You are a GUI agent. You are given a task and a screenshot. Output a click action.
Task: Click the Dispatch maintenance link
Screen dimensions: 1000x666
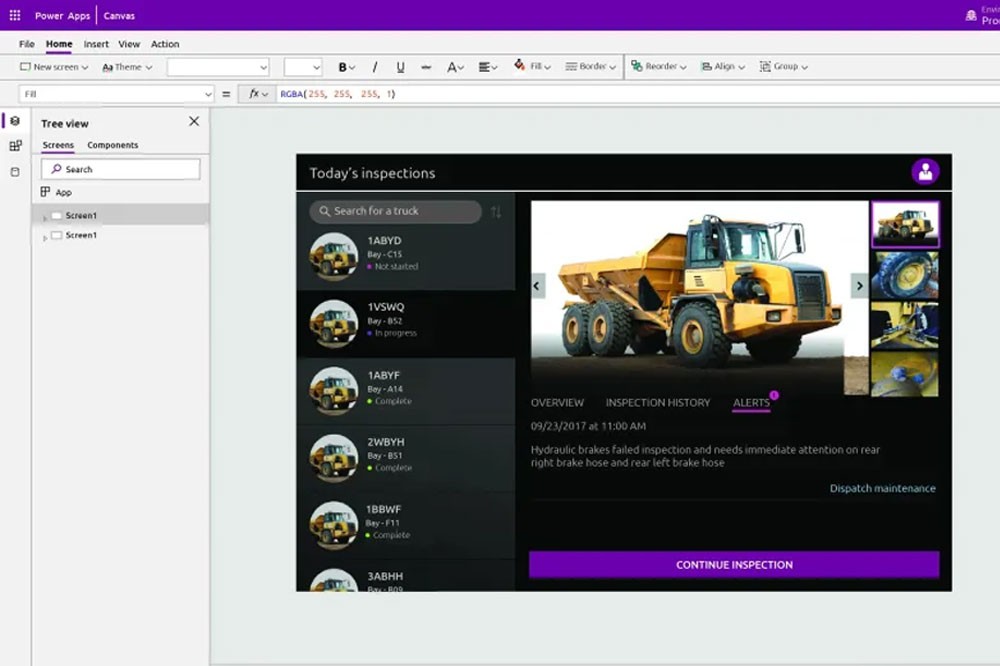point(882,488)
